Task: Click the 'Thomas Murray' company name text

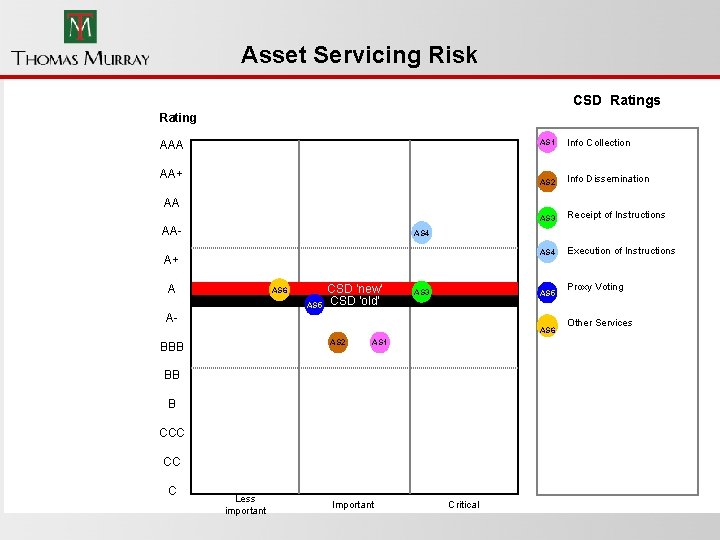Action: click(80, 58)
